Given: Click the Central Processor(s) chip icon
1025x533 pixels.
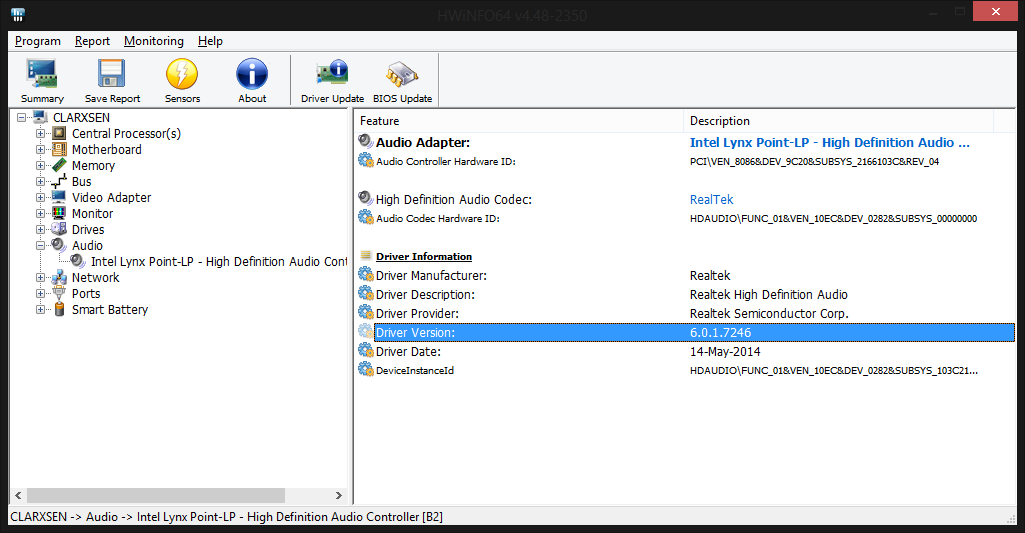Looking at the screenshot, I should [x=59, y=133].
